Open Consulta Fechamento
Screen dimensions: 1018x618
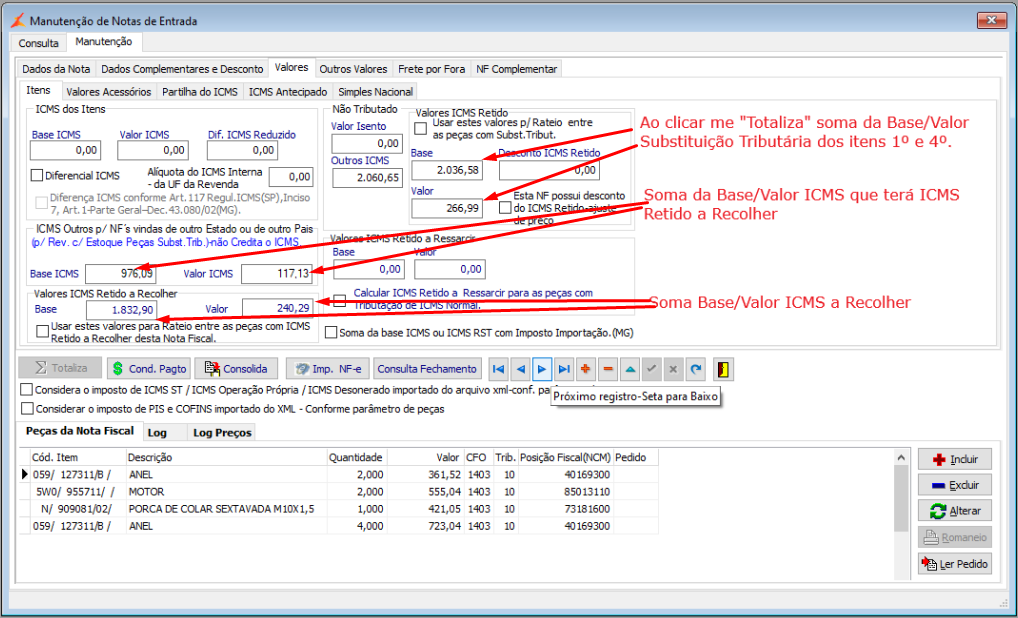point(427,368)
